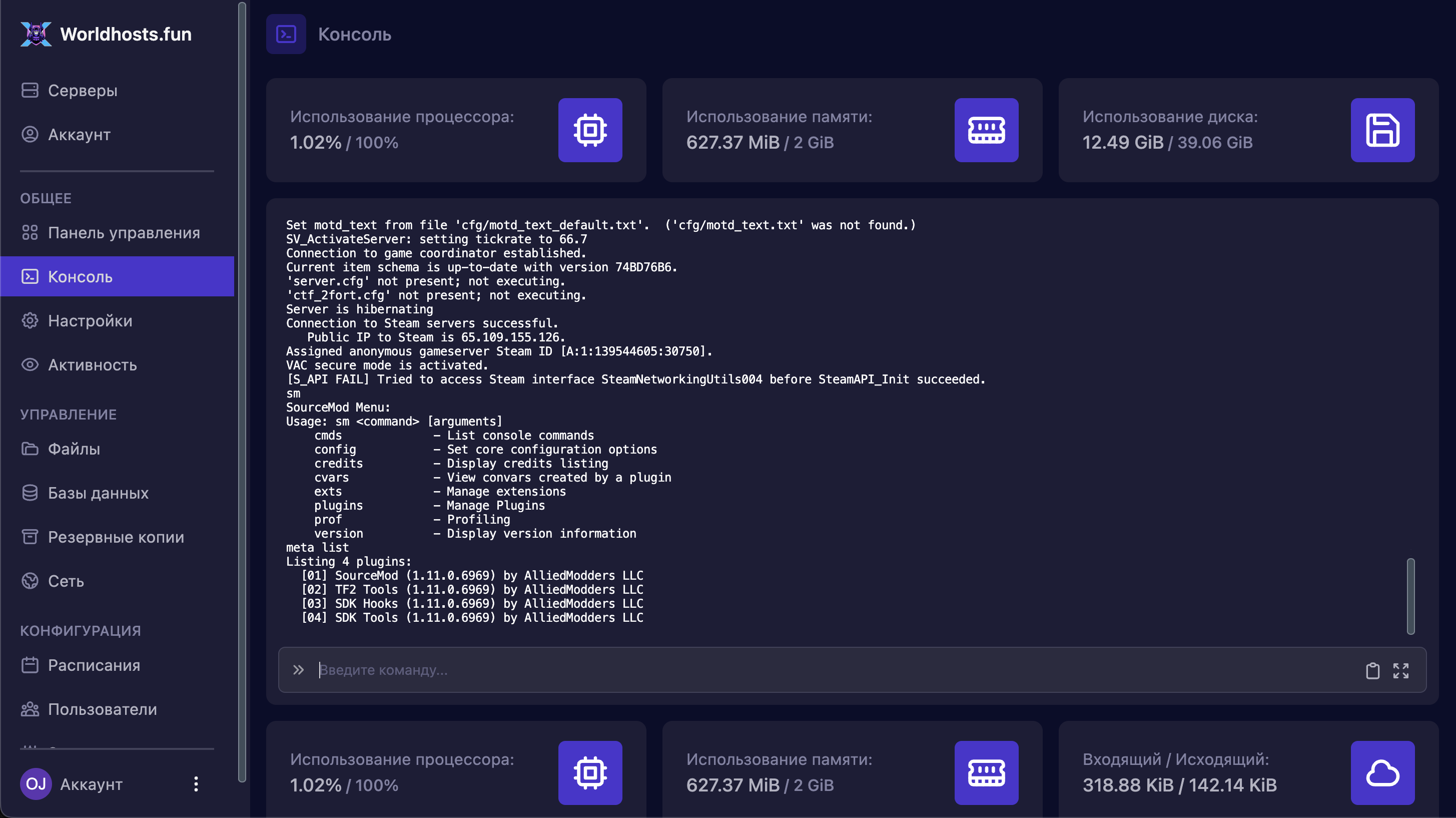Open the account three-dot menu
This screenshot has height=818, width=1456.
tap(196, 784)
